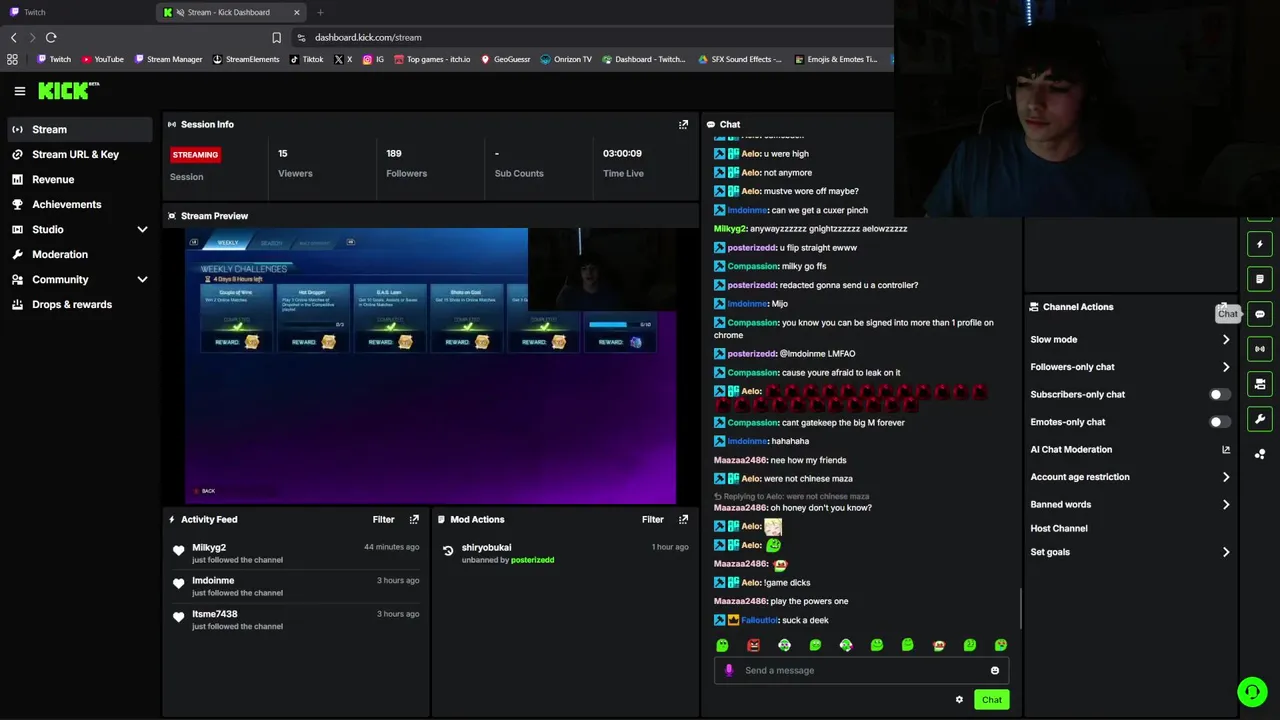Open the emoji picker in message box
The image size is (1280, 720).
click(994, 671)
